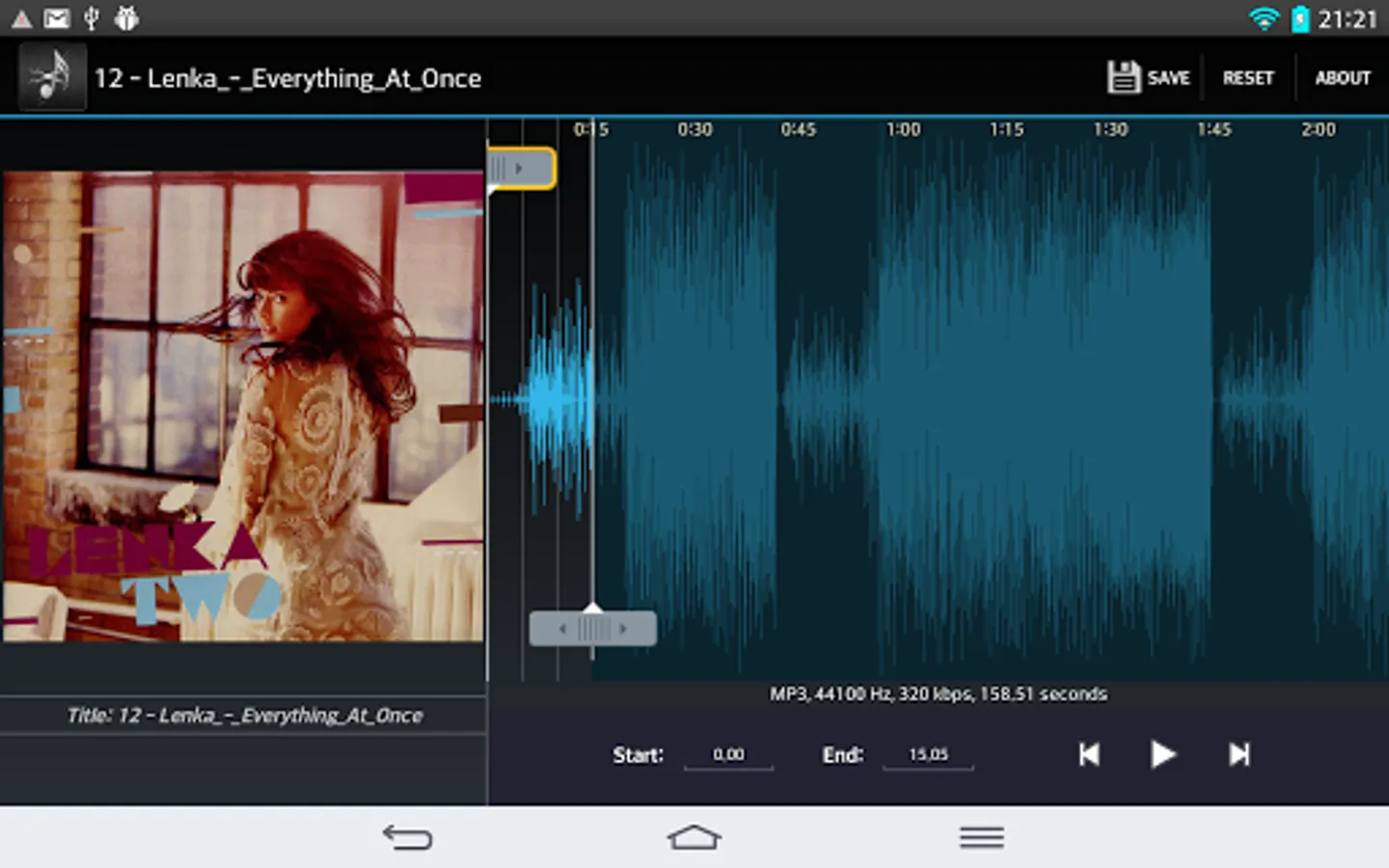
Task: Click the 0:30 timeline label
Action: pyautogui.click(x=694, y=129)
